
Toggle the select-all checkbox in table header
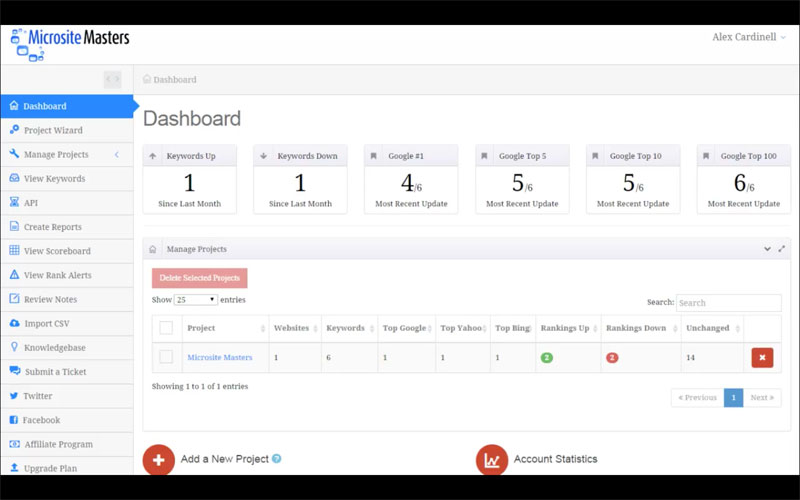[x=166, y=328]
